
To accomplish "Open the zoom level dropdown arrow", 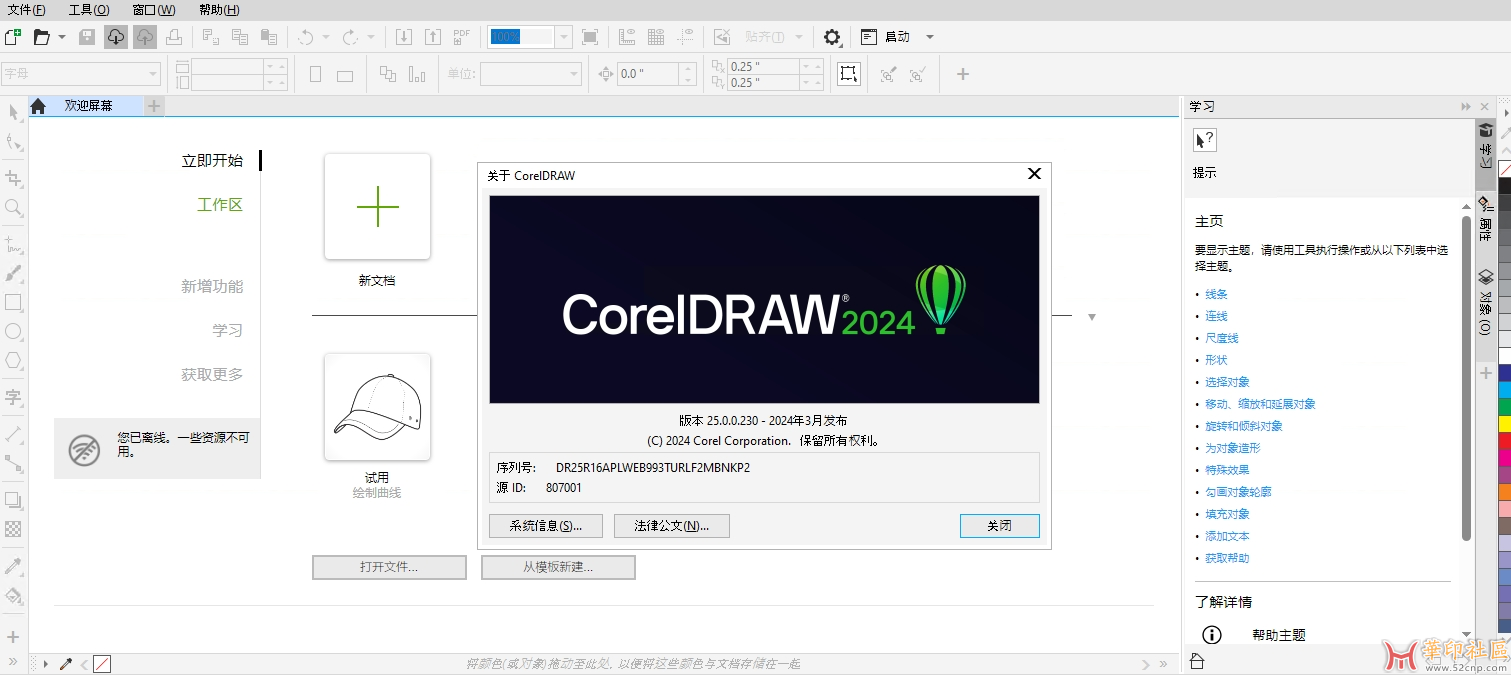I will click(x=564, y=37).
